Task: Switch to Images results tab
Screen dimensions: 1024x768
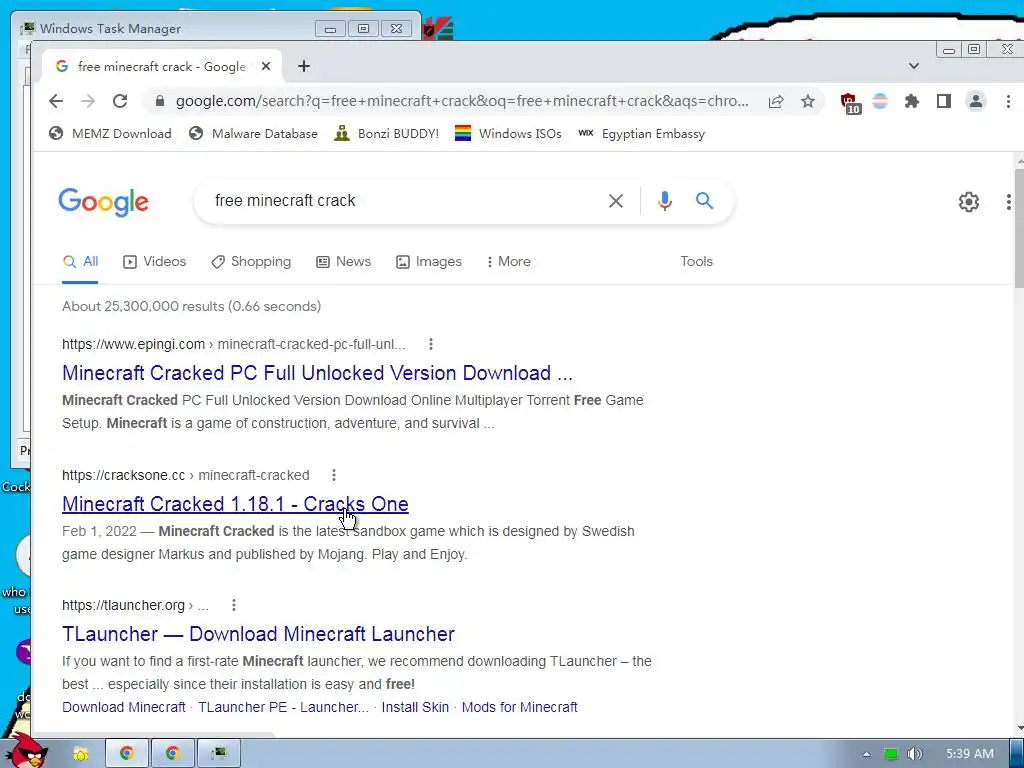Action: click(x=428, y=261)
